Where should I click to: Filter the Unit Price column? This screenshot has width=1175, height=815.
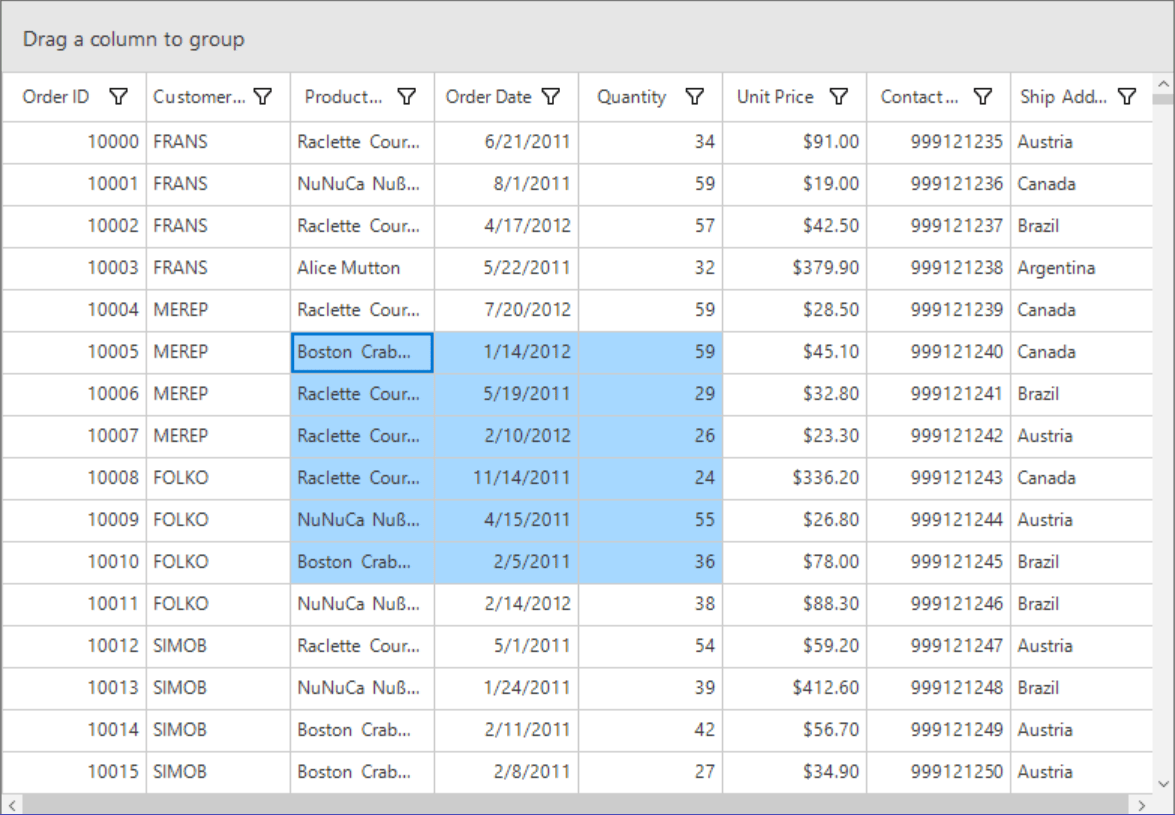pyautogui.click(x=838, y=96)
